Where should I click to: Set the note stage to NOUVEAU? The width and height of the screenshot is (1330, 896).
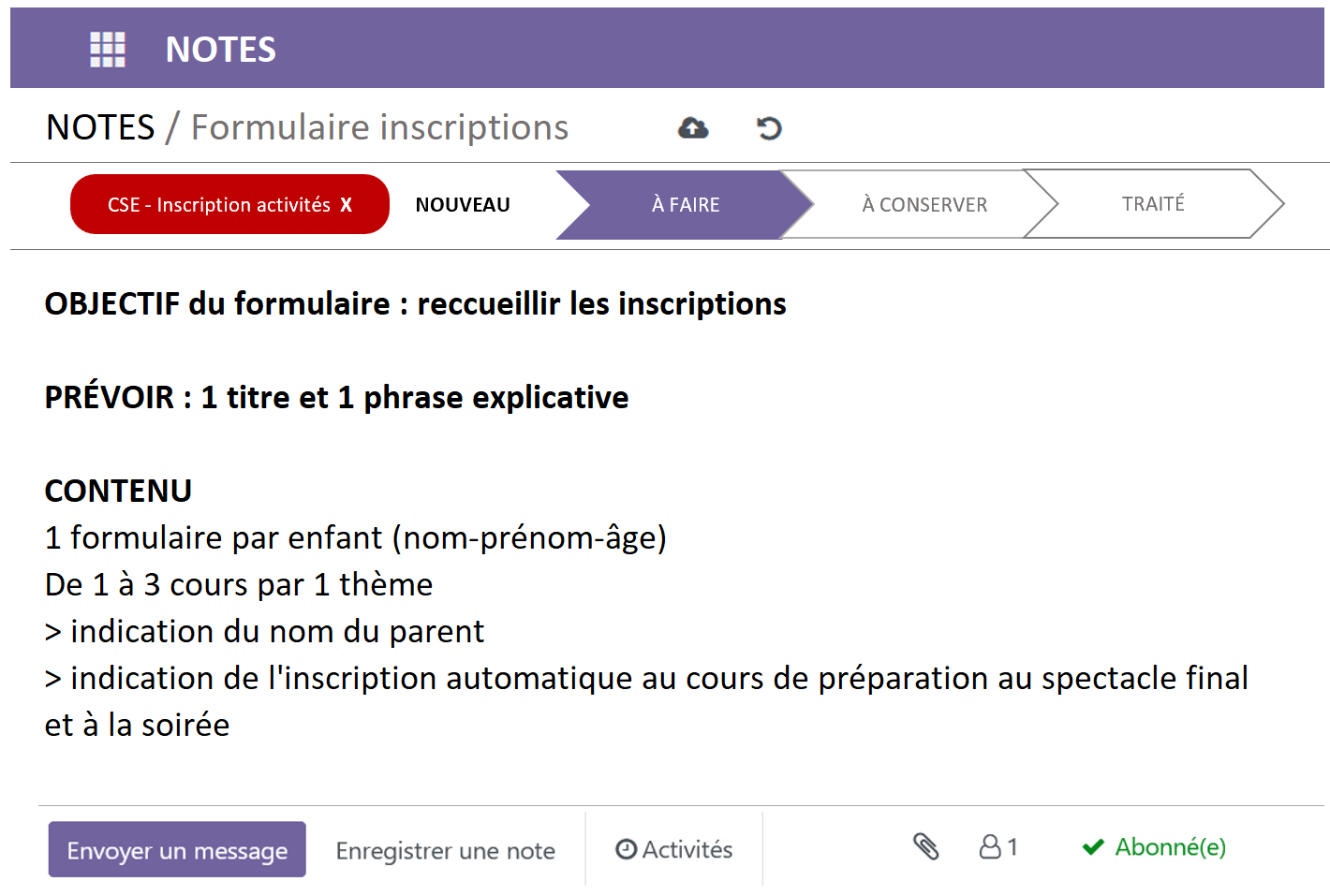[x=463, y=205]
